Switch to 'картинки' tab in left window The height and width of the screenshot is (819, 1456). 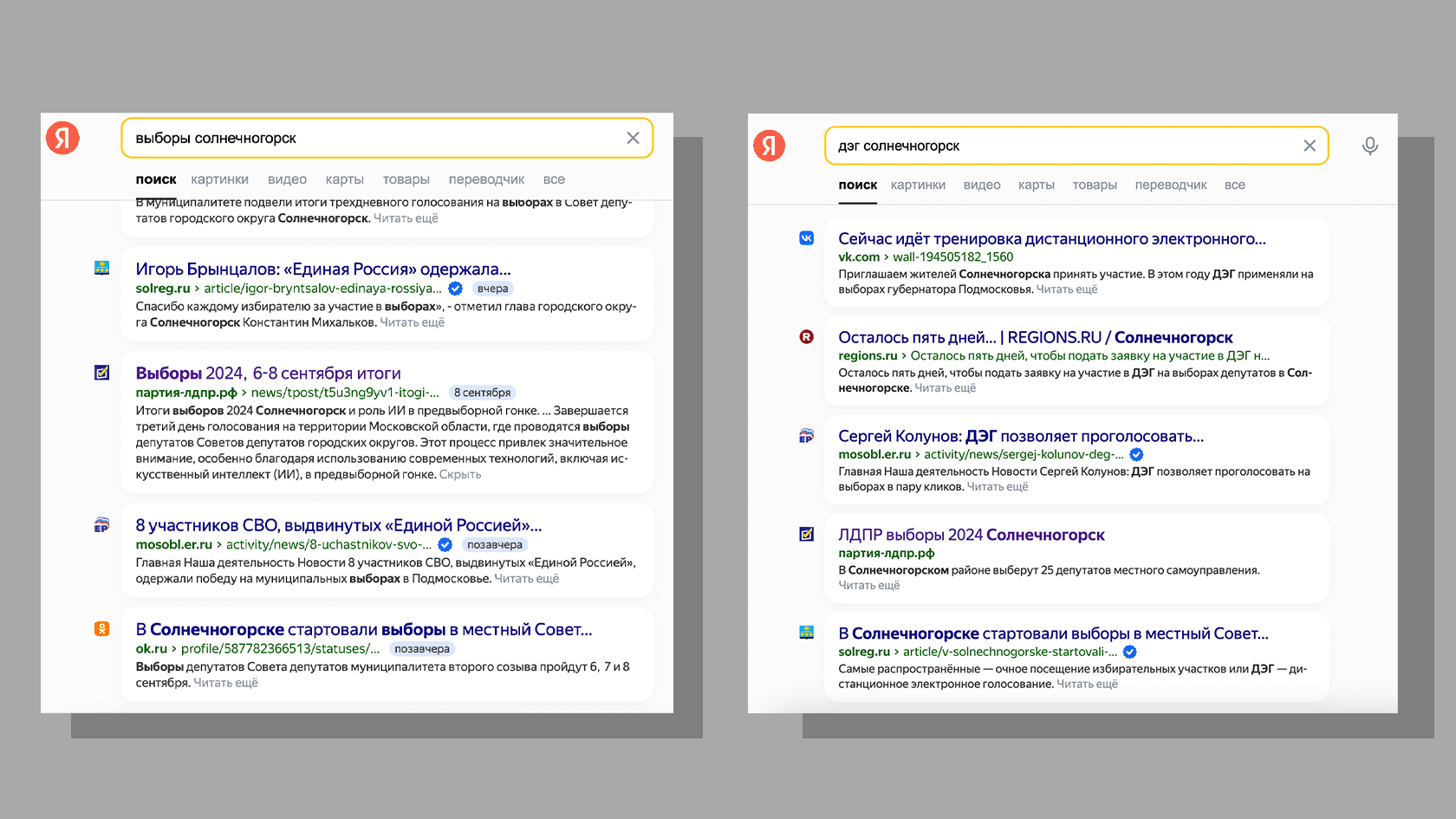pos(219,179)
